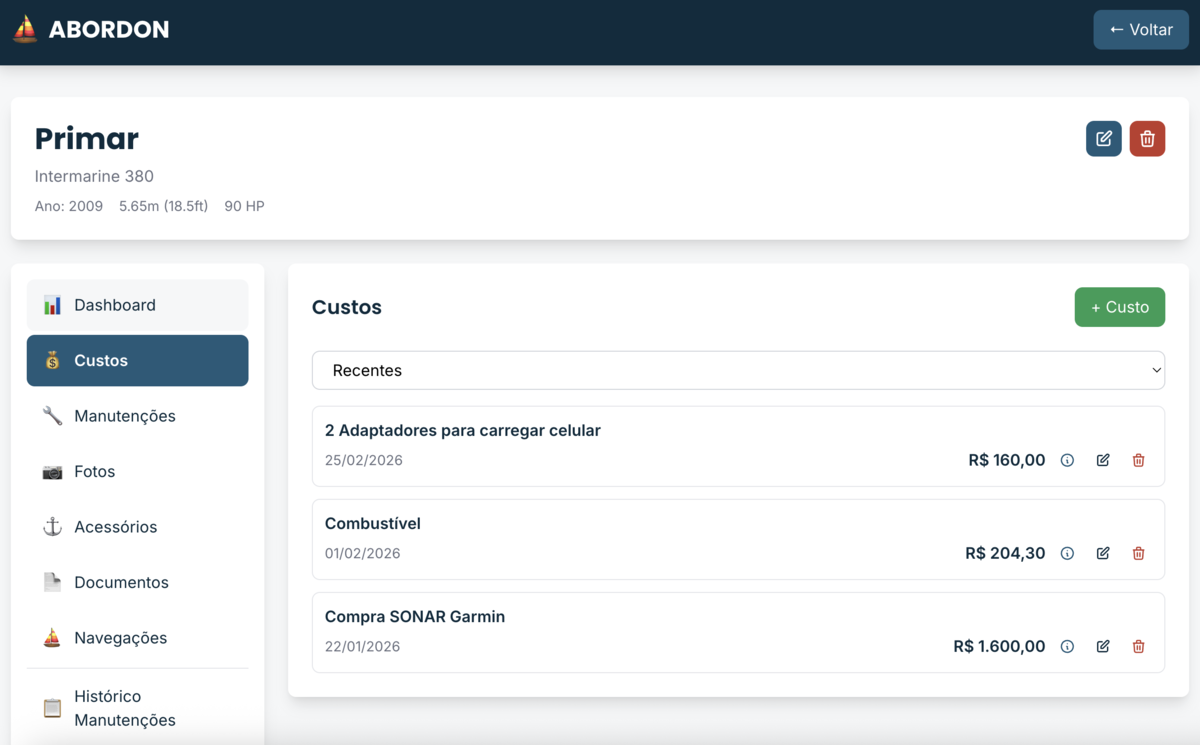Open the Recentes sort dropdown
This screenshot has width=1200, height=745.
[x=738, y=370]
